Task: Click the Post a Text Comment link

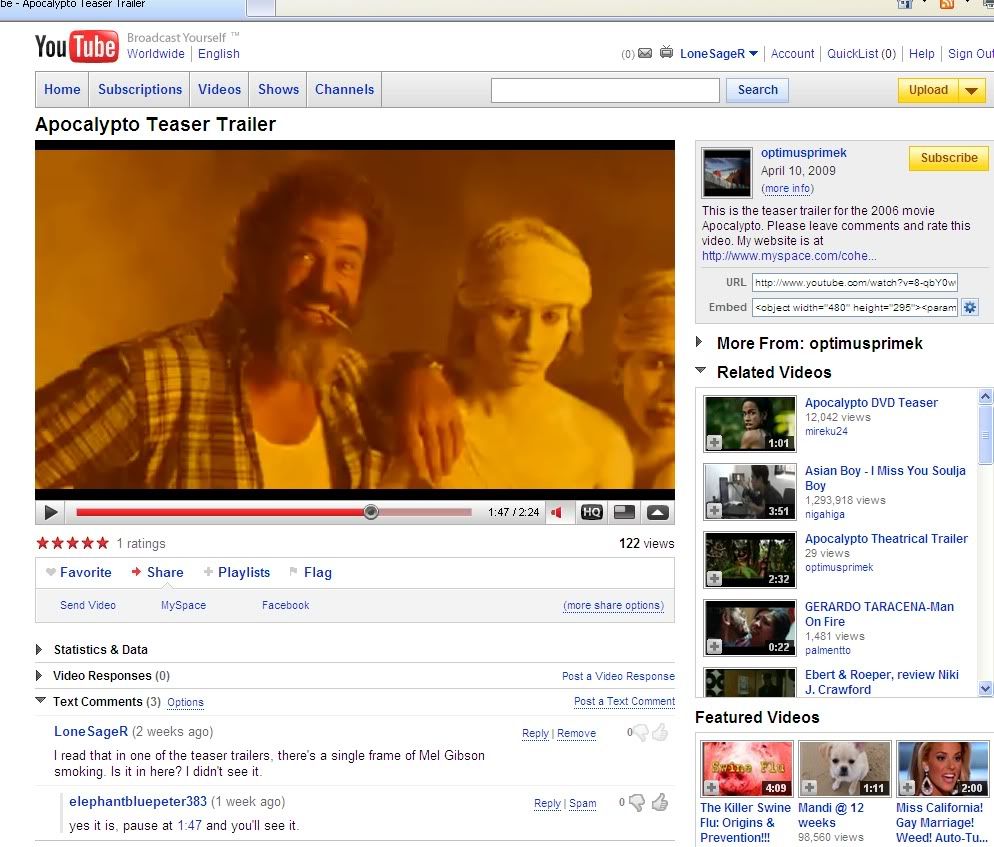Action: (x=624, y=701)
